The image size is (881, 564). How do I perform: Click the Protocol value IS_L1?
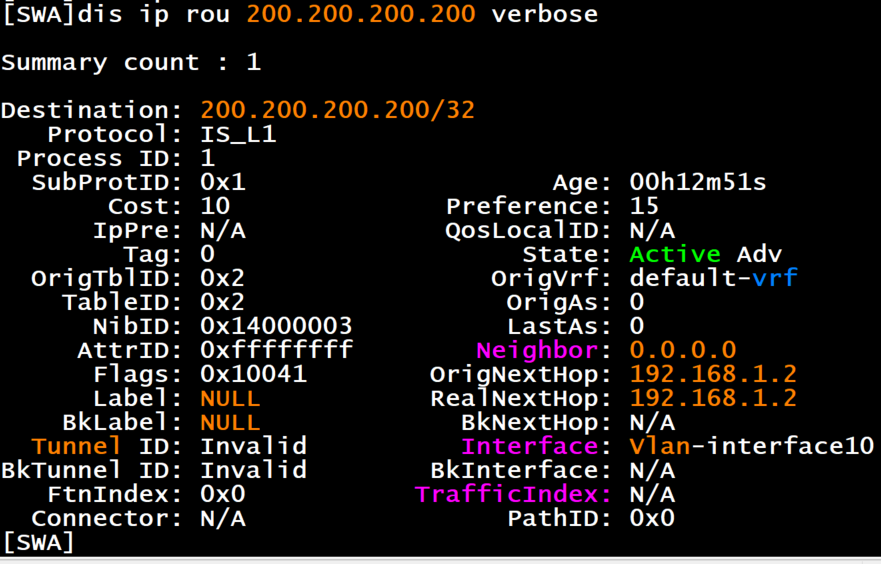tap(238, 135)
